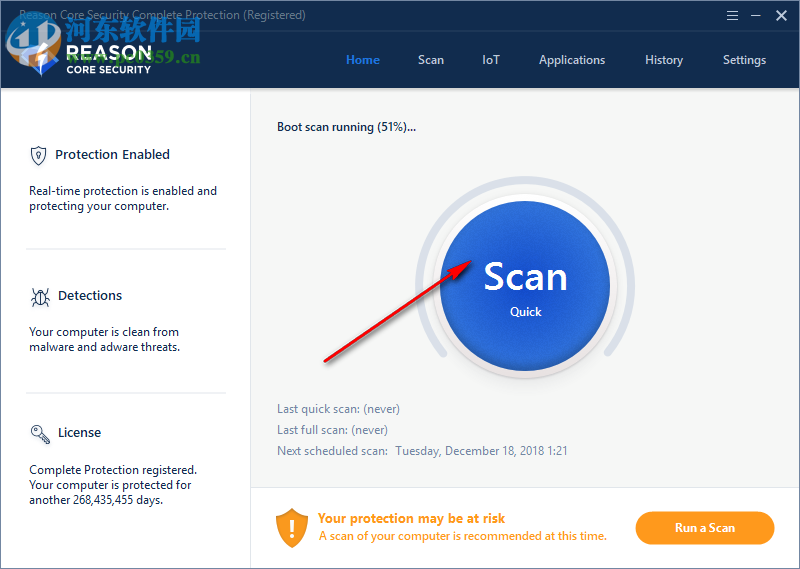Screen dimensions: 800x569
Task: Click the License key icon
Action: click(x=40, y=434)
